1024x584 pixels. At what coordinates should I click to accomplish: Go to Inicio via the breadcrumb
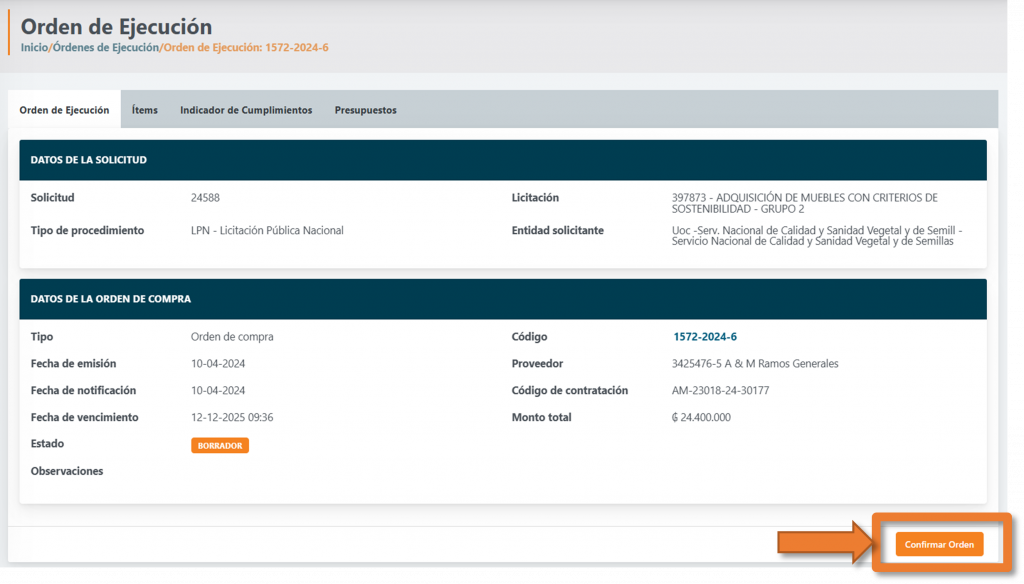point(34,47)
